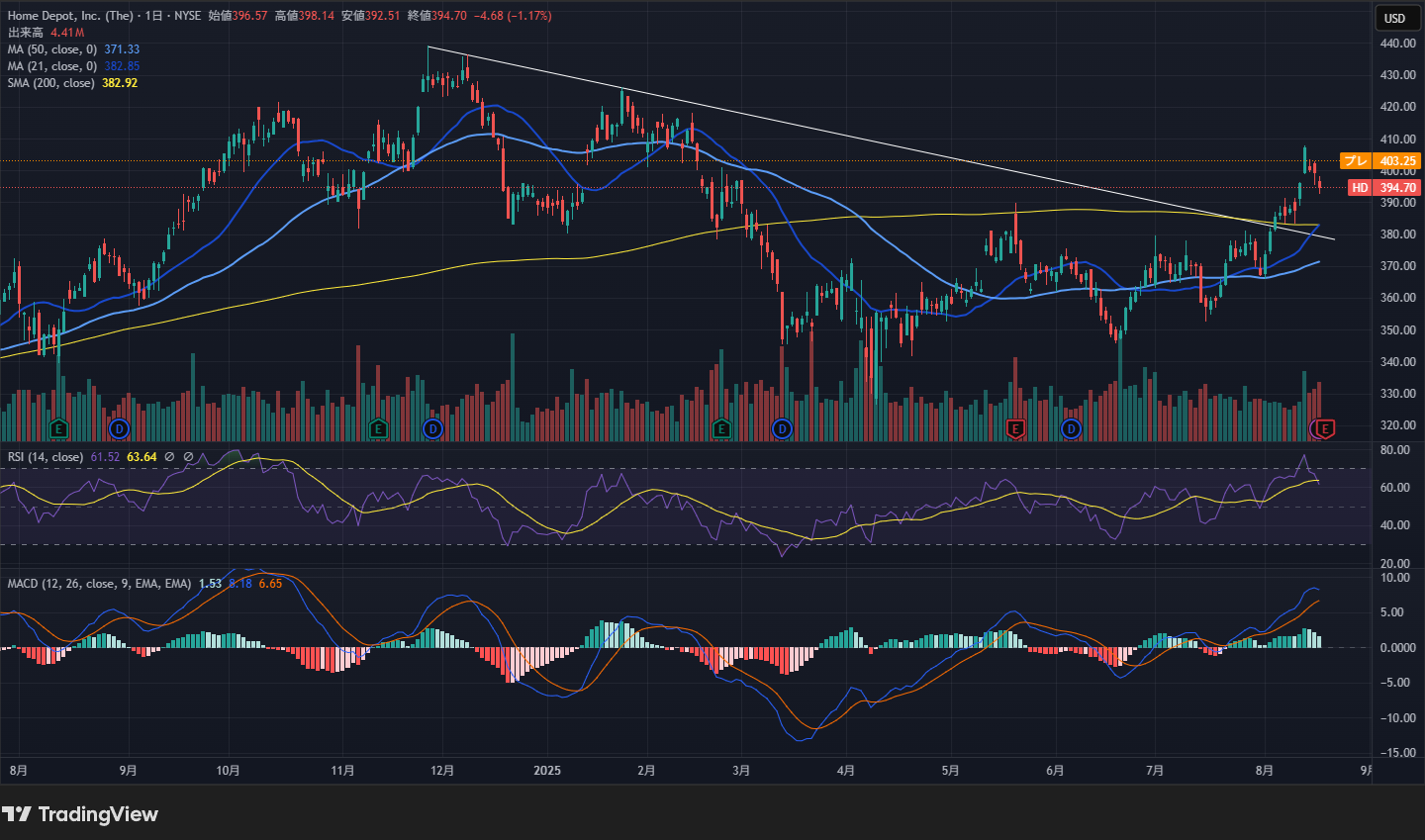
Task: Select the SMA (200, close) indicator legend
Action: coord(50,83)
